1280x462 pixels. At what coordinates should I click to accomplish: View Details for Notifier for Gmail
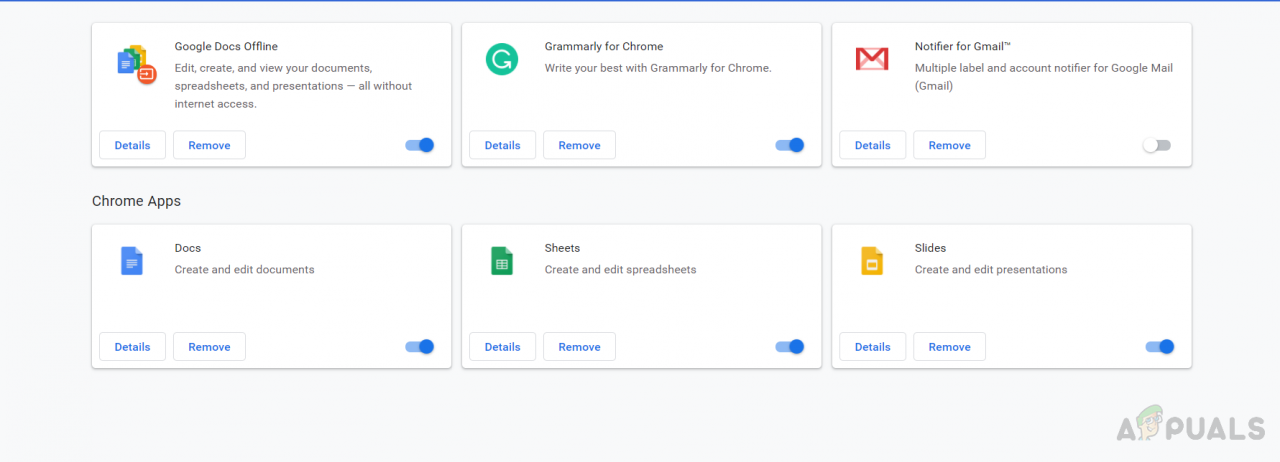(872, 145)
